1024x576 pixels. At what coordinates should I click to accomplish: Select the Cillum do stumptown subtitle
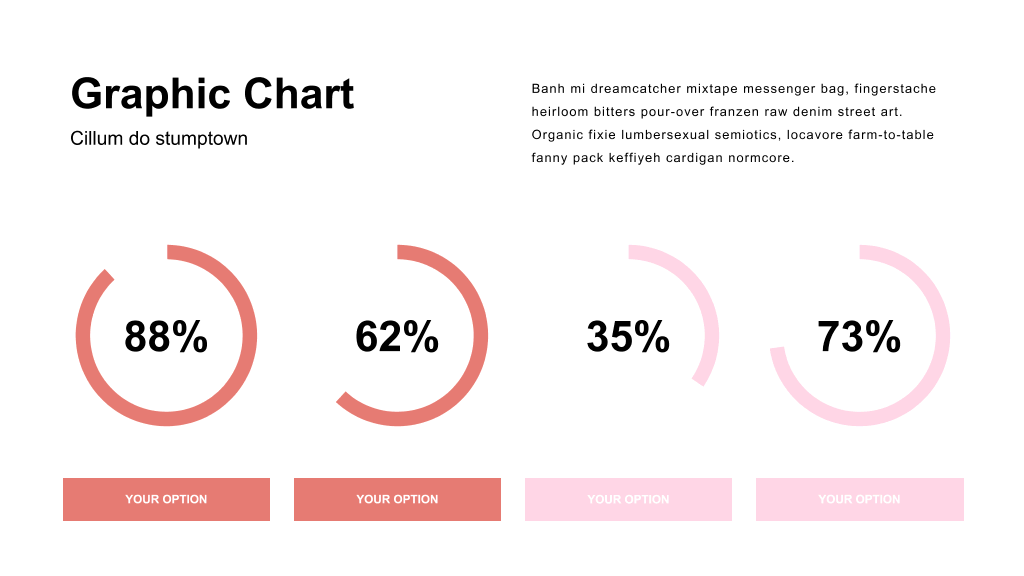(159, 138)
